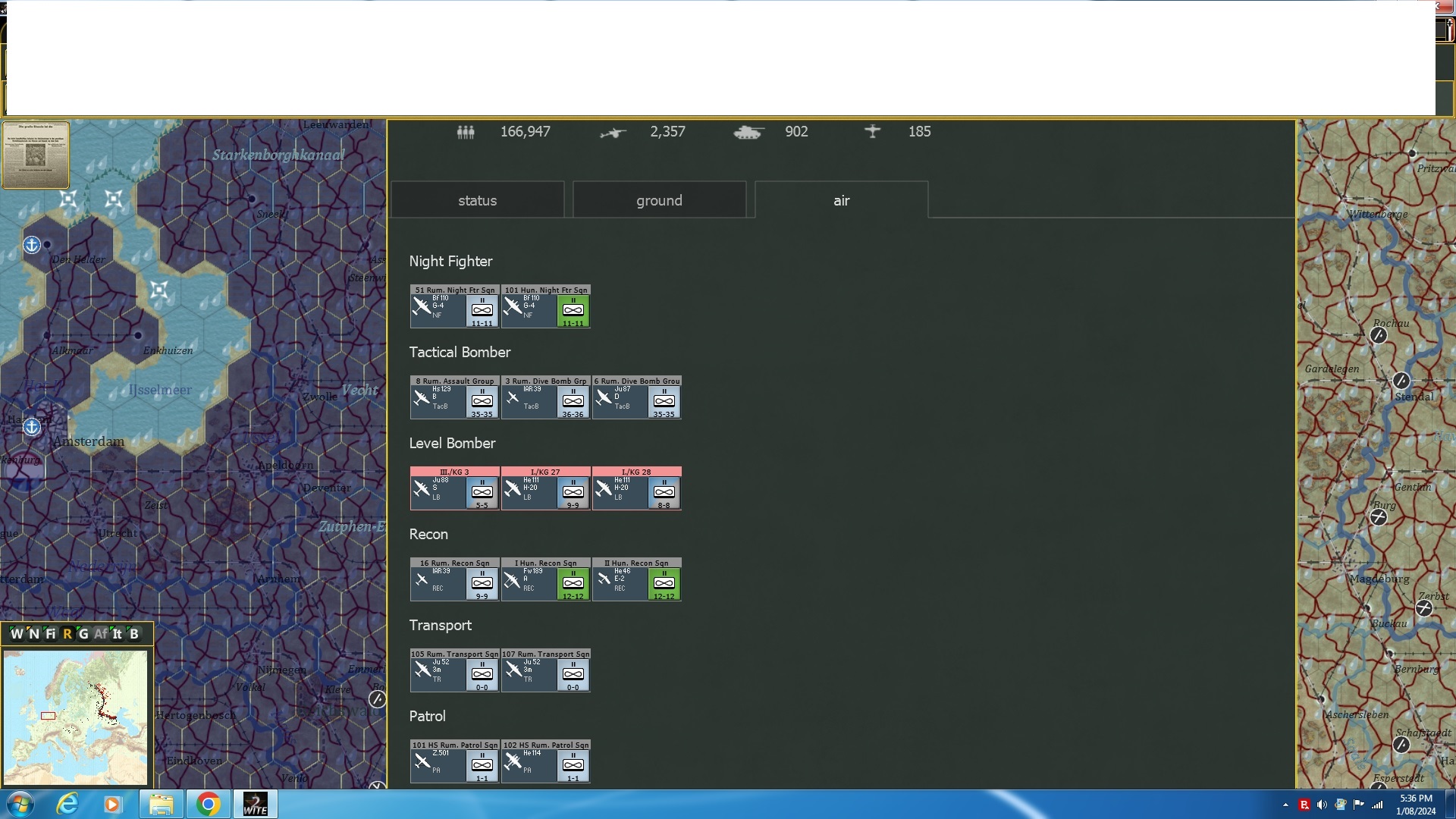The image size is (1456, 819).
Task: Click the WITE taskbar application icon
Action: (x=255, y=804)
